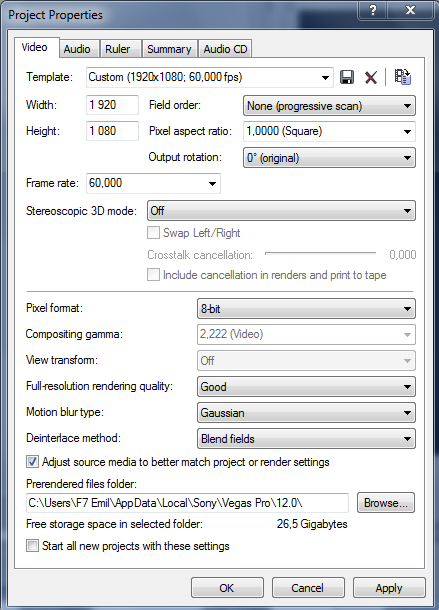Save the current template with the floppy icon

pos(347,77)
